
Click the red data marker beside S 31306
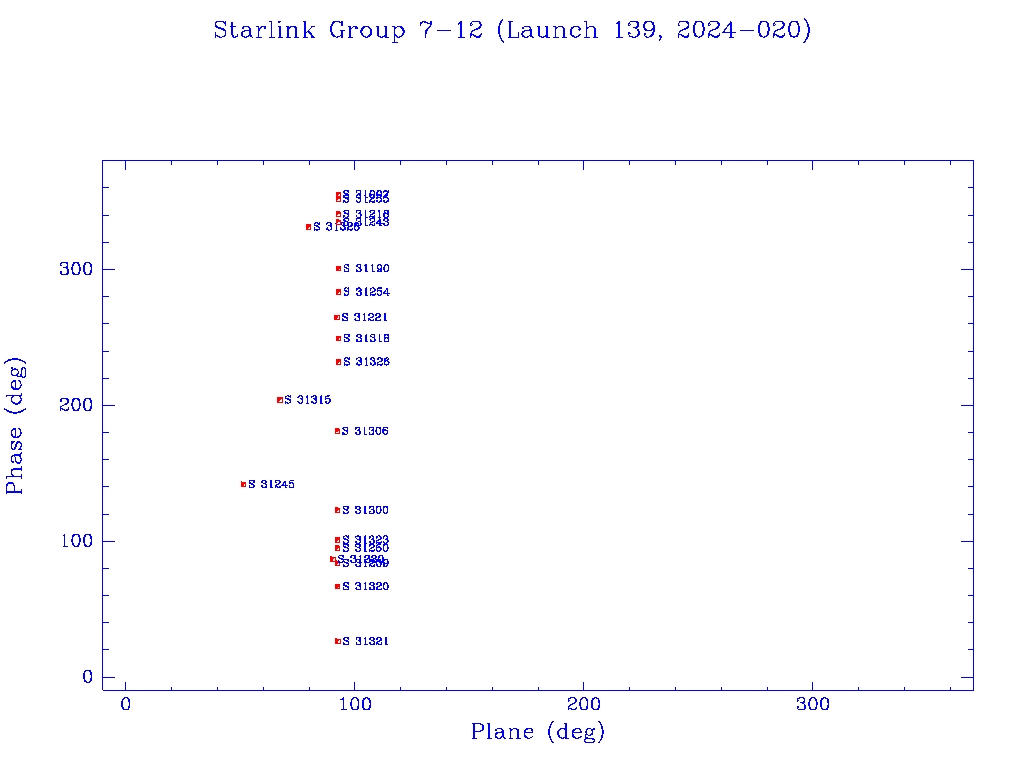337,431
